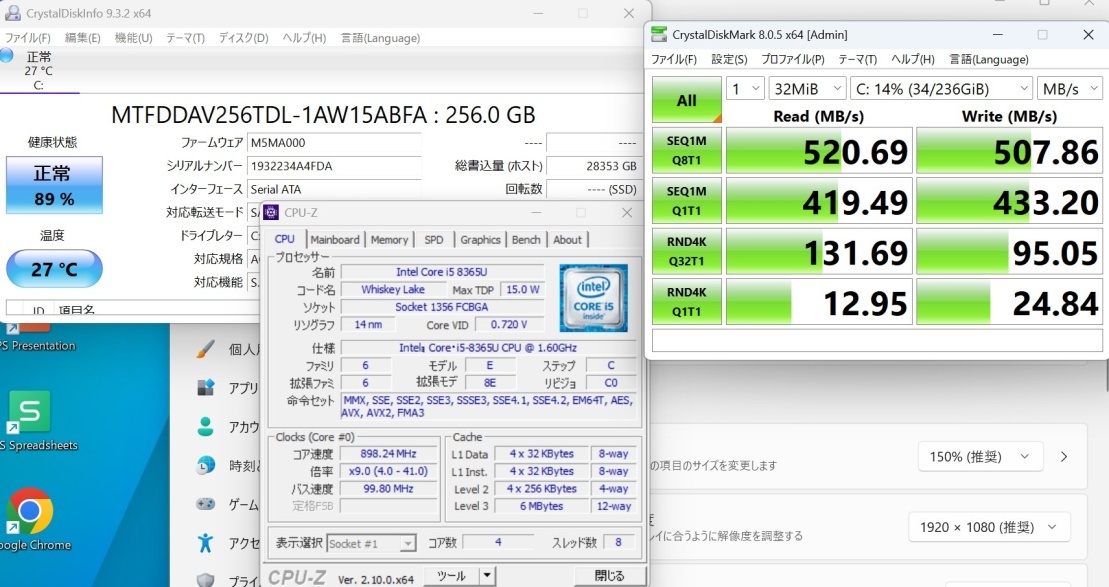The height and width of the screenshot is (587, 1109).
Task: Click the empty comment field below benchmark results
Action: [x=877, y=341]
